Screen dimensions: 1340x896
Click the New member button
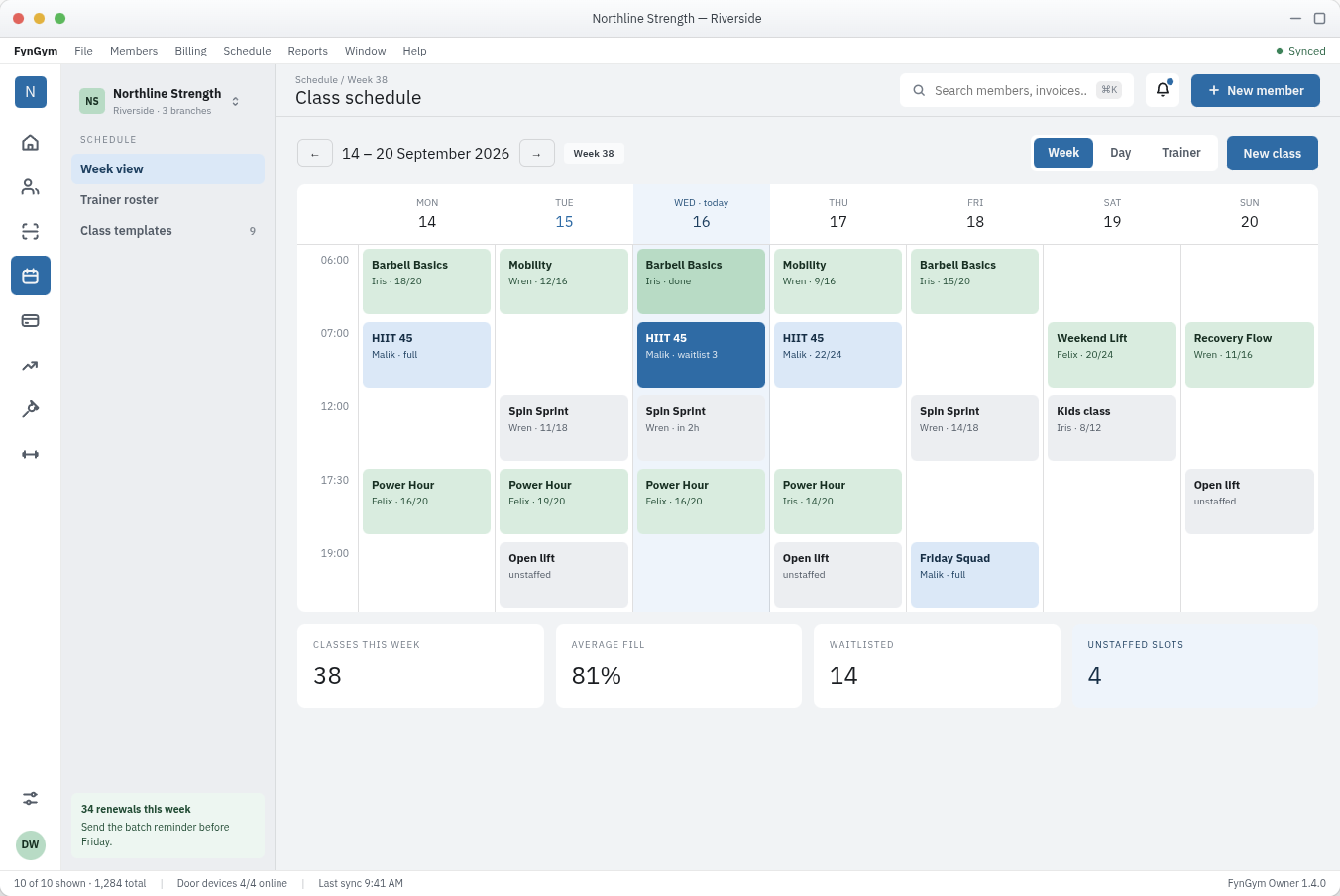coord(1256,90)
